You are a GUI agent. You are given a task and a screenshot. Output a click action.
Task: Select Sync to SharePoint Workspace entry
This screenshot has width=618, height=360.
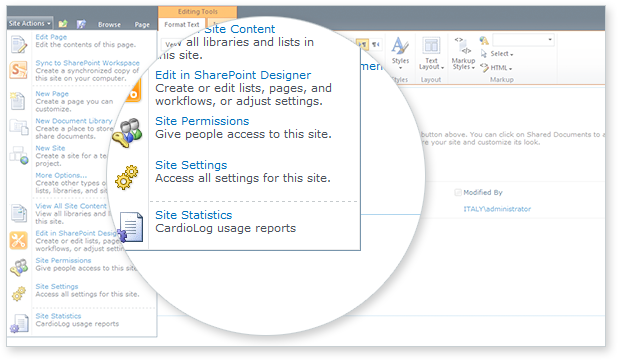[x=87, y=63]
